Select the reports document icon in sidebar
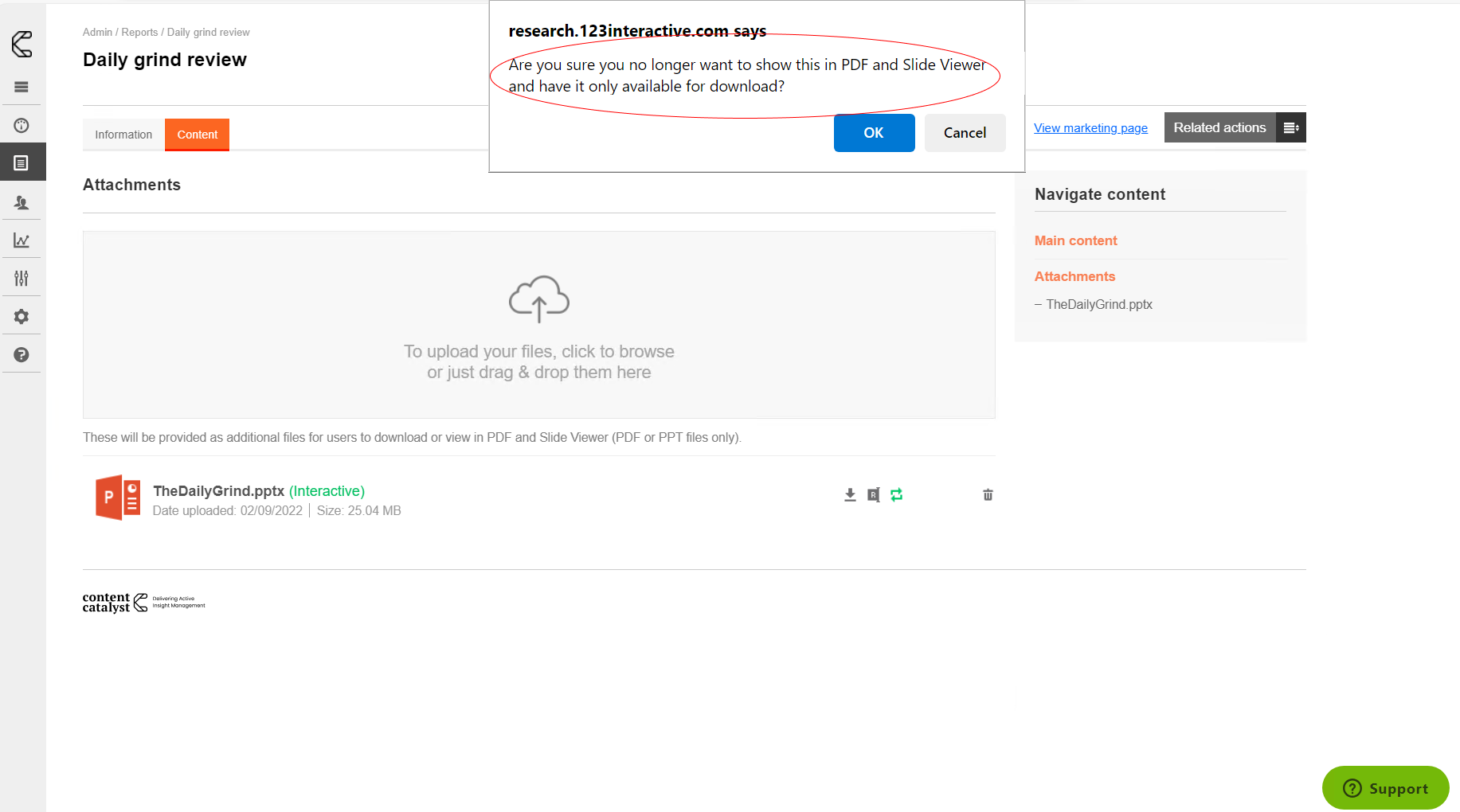This screenshot has height=812, width=1460. pyautogui.click(x=22, y=162)
